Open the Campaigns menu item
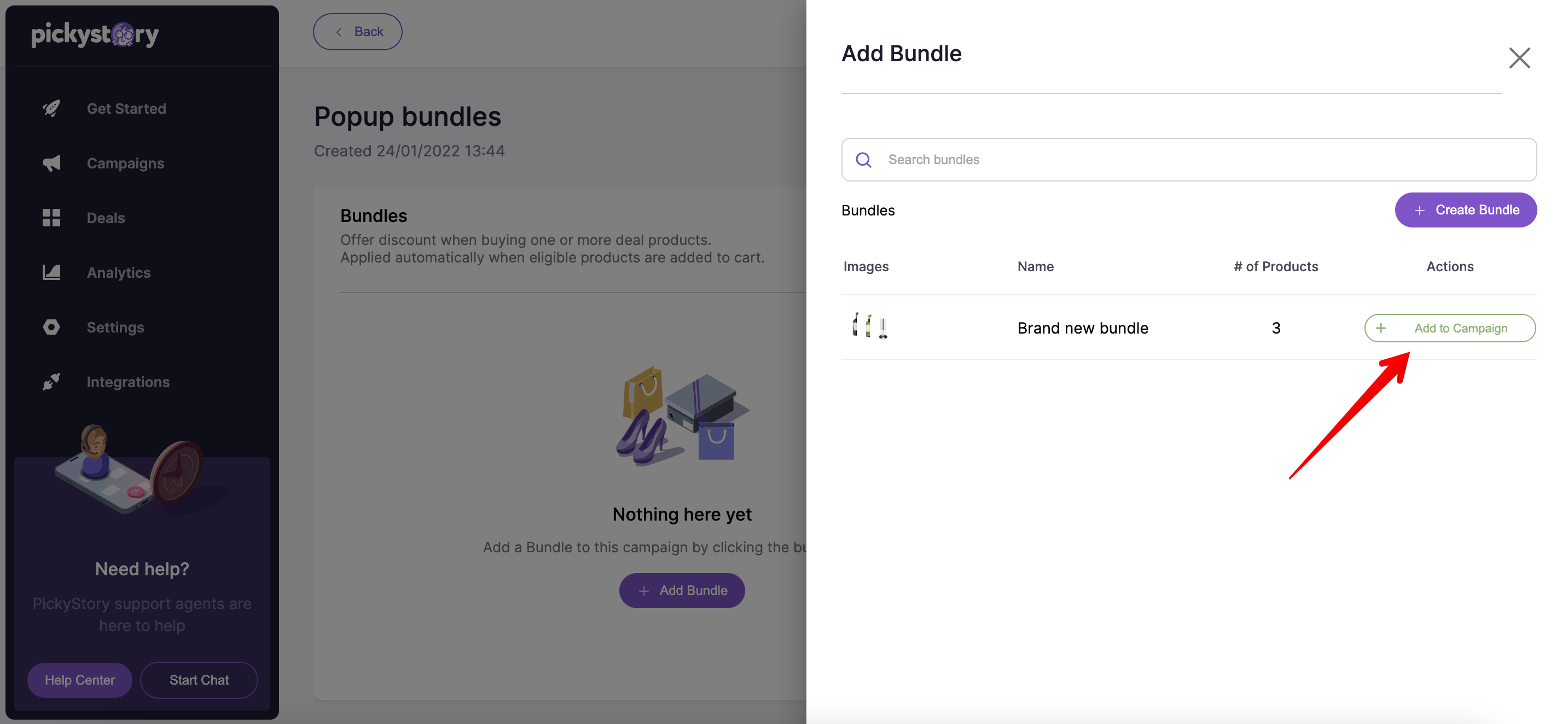 click(x=125, y=163)
